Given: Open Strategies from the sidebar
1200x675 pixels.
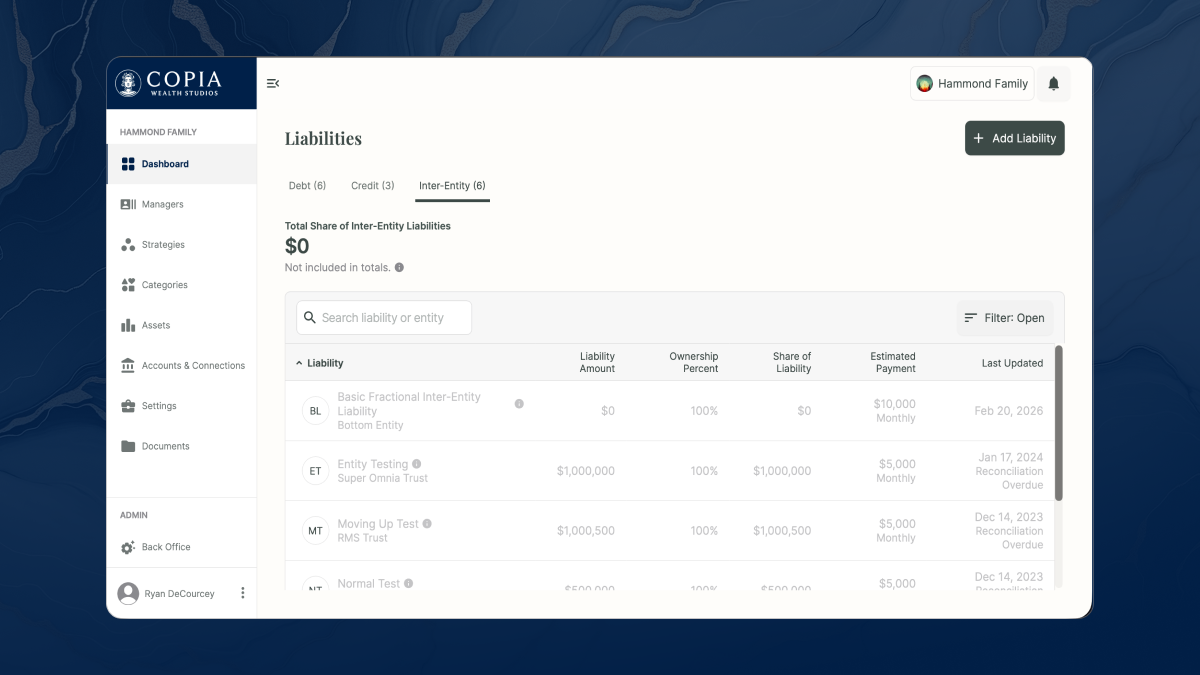Looking at the screenshot, I should point(162,245).
